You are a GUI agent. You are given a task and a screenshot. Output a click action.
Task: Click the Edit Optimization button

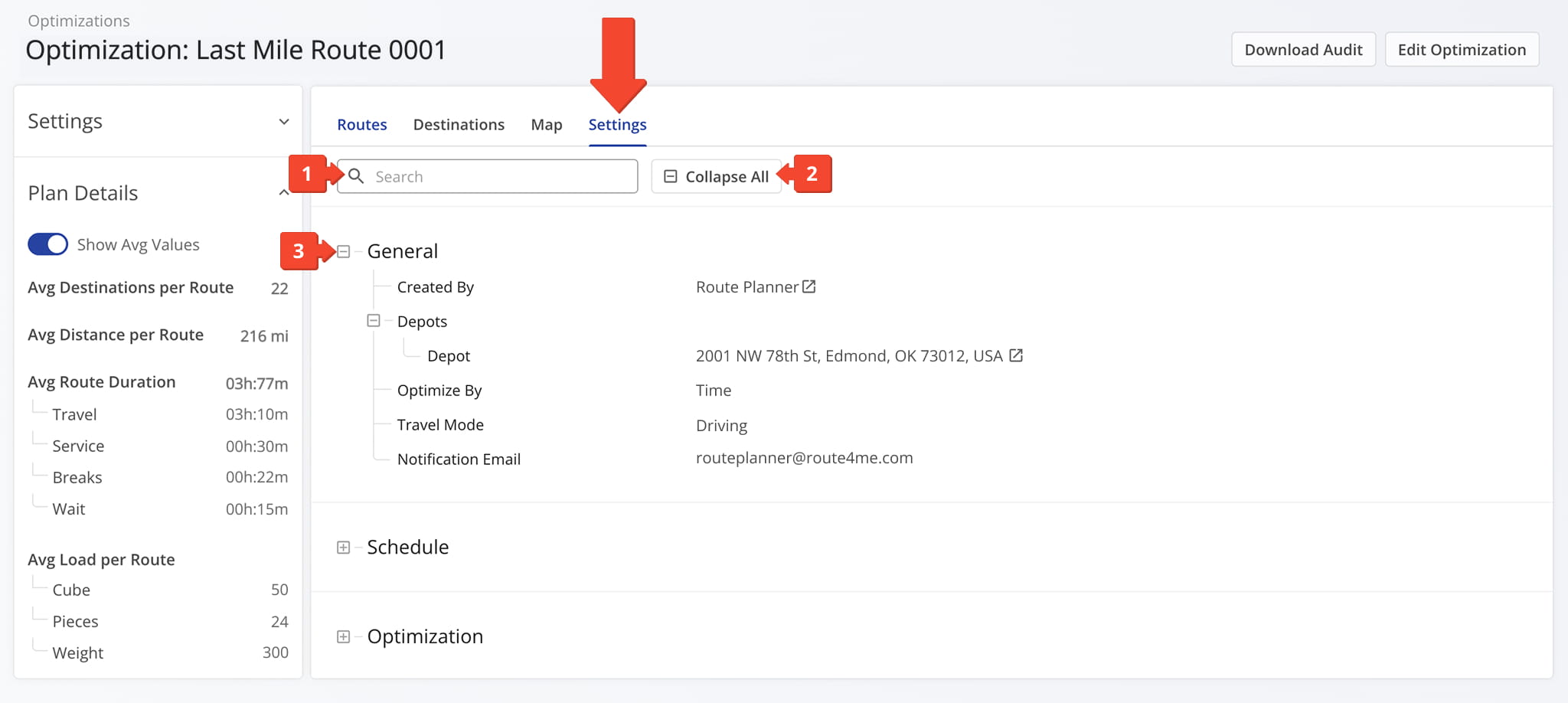pyautogui.click(x=1462, y=50)
